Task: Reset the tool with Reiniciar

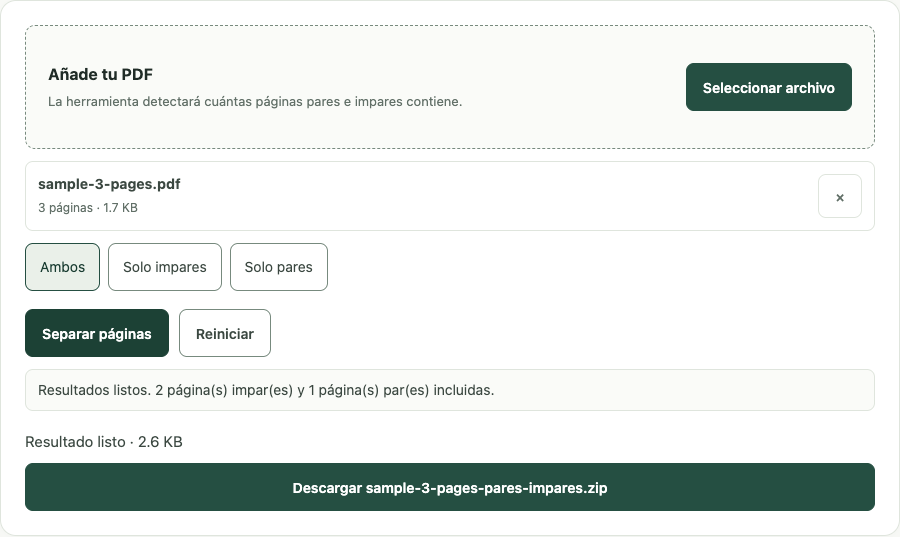Action: click(225, 333)
